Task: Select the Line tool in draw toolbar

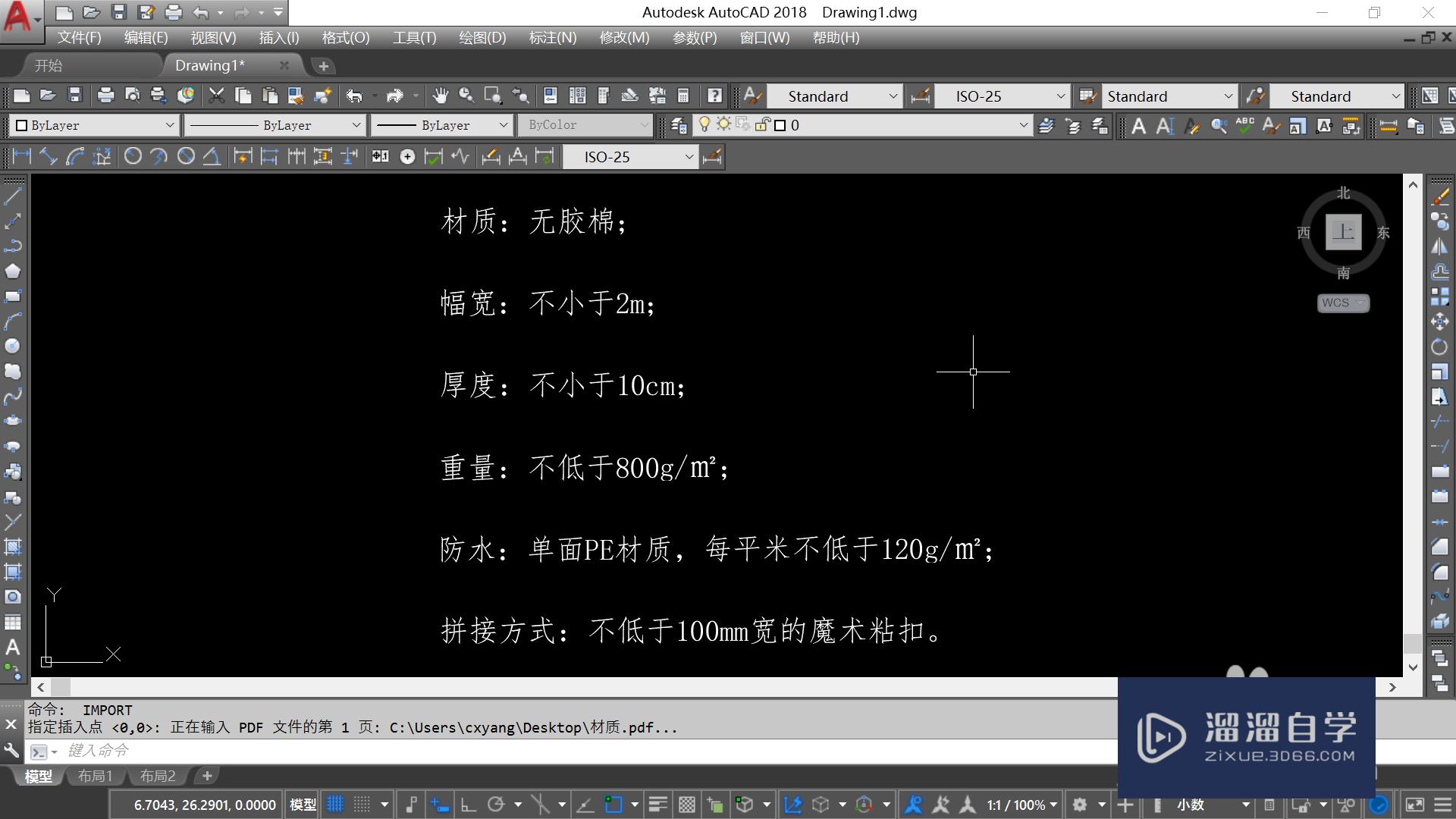Action: point(13,196)
